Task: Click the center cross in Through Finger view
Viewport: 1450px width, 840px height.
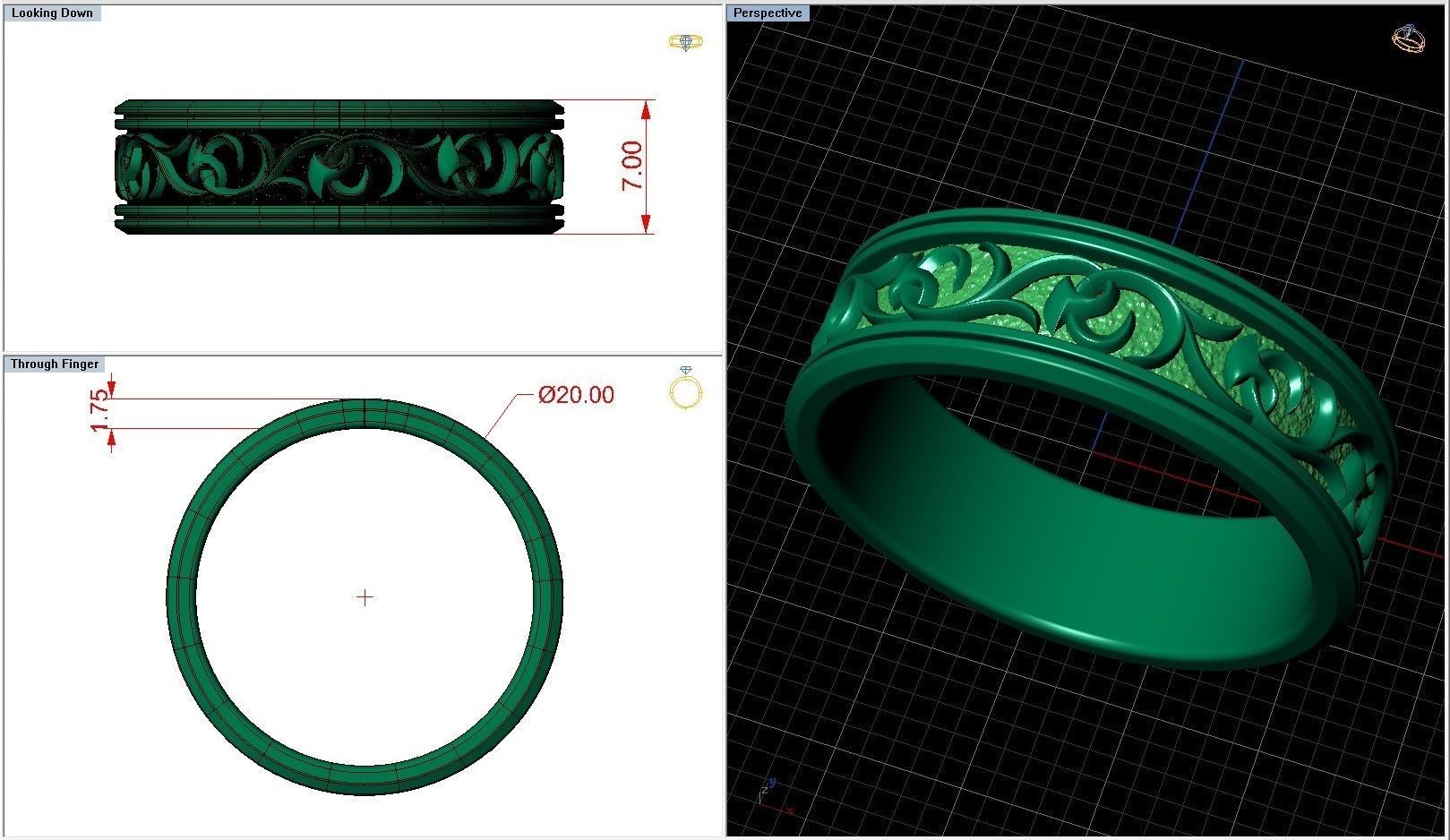Action: [365, 597]
